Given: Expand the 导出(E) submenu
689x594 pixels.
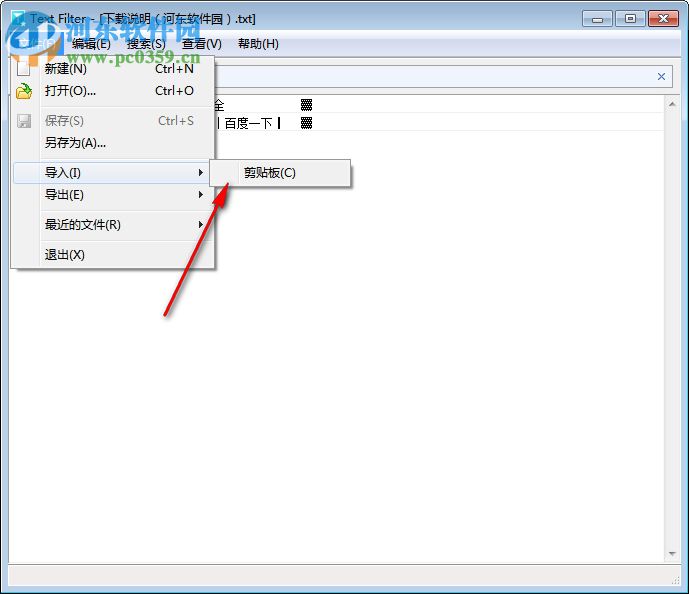Looking at the screenshot, I should pos(114,195).
